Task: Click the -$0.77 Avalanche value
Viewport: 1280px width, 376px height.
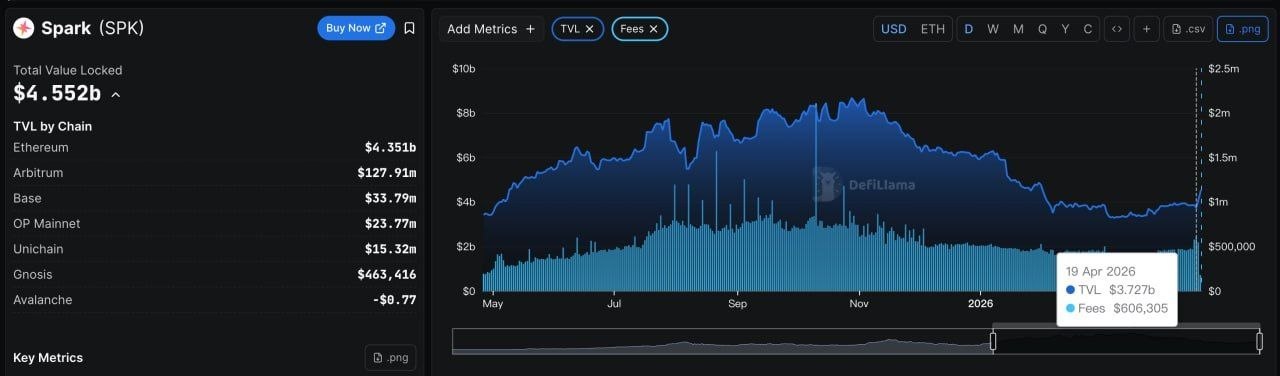Action: pos(395,300)
